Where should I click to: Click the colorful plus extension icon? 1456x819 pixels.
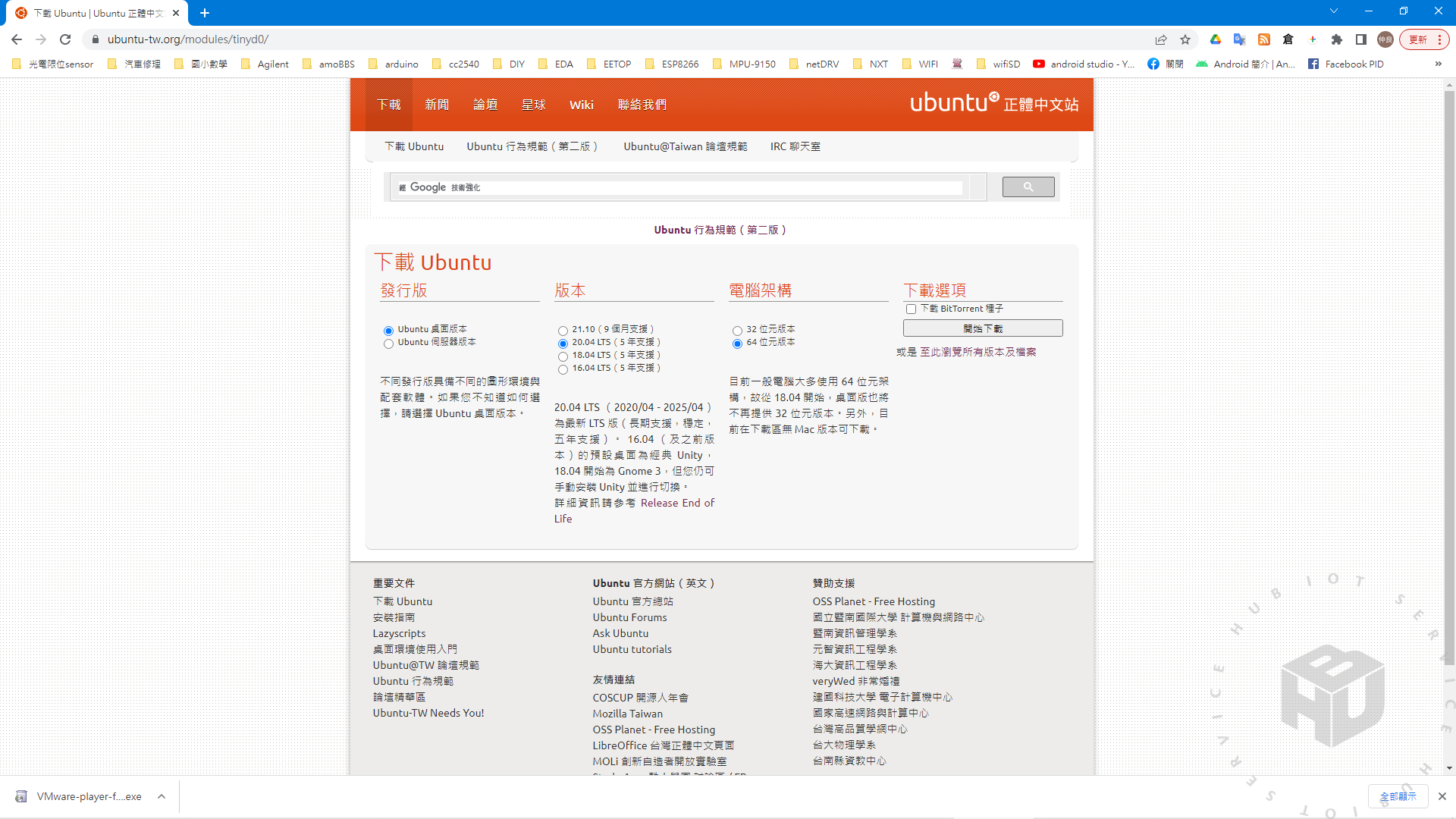pos(1312,39)
